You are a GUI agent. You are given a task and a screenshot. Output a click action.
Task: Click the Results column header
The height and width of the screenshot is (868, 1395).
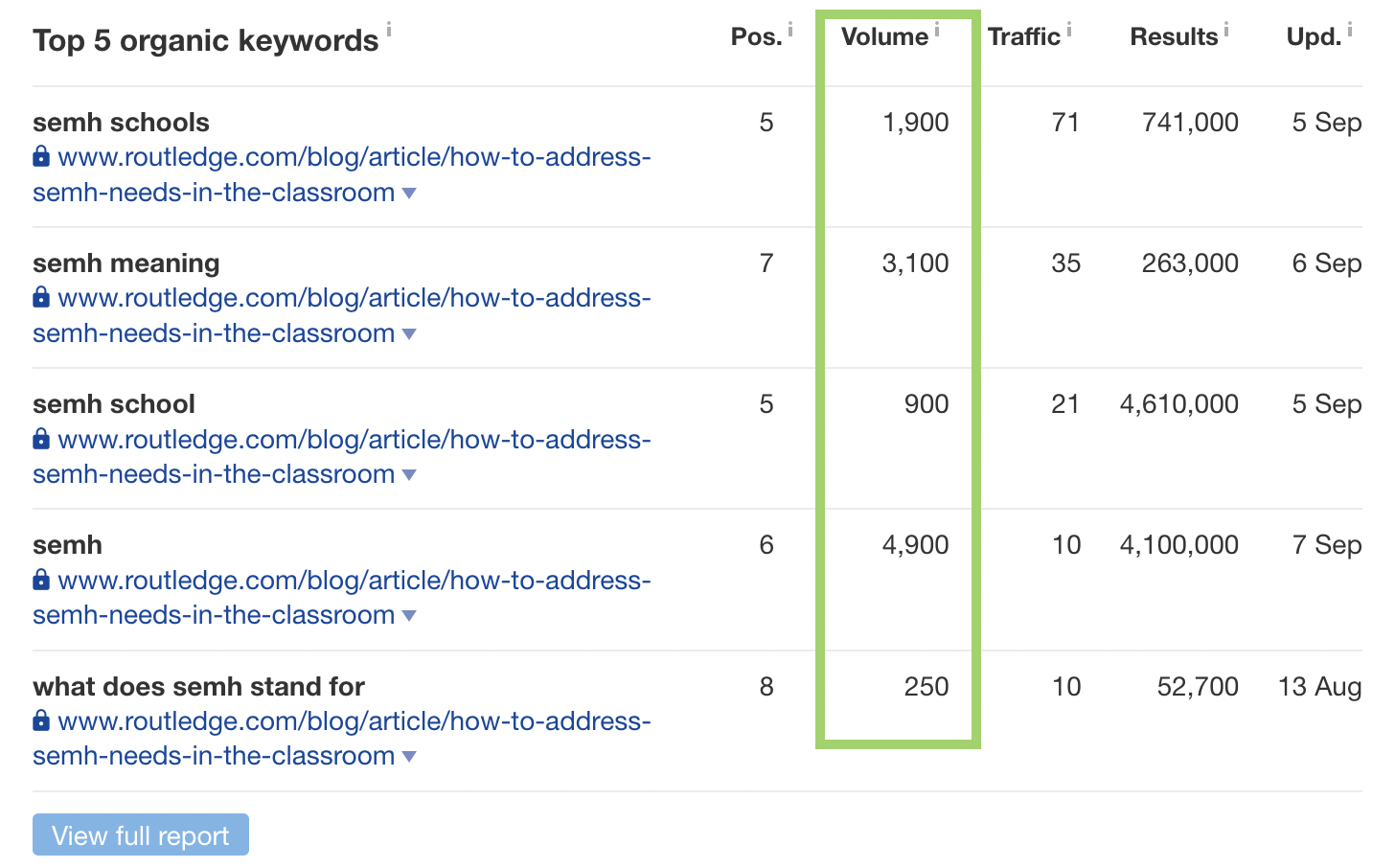1174,37
